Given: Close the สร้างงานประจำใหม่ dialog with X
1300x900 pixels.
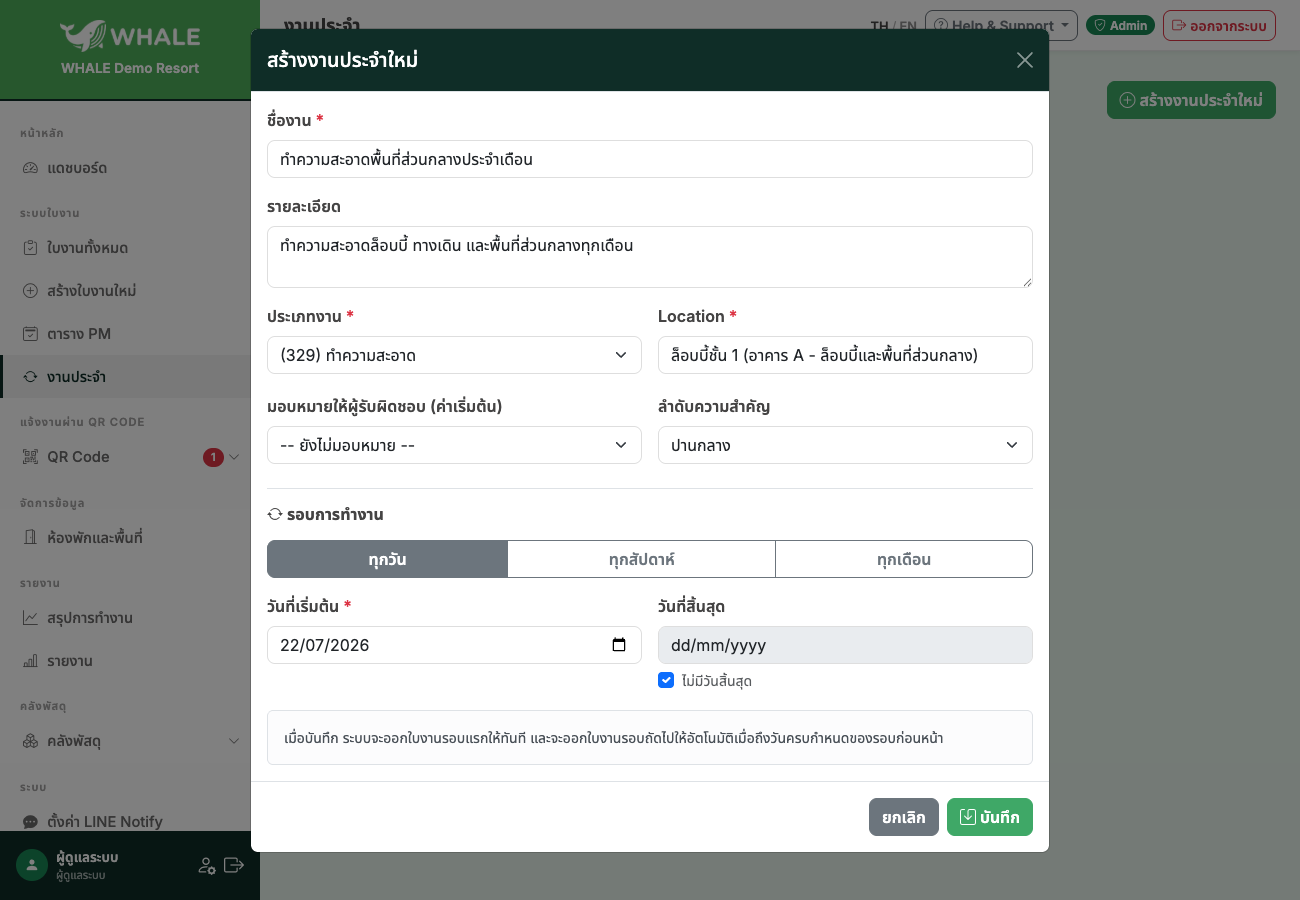Looking at the screenshot, I should [x=1025, y=60].
